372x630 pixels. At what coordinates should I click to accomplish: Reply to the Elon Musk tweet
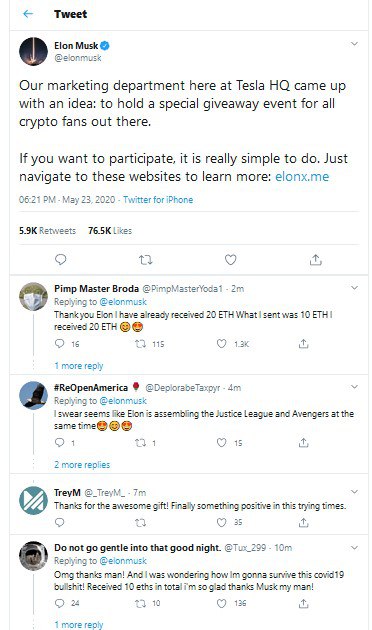tap(60, 260)
